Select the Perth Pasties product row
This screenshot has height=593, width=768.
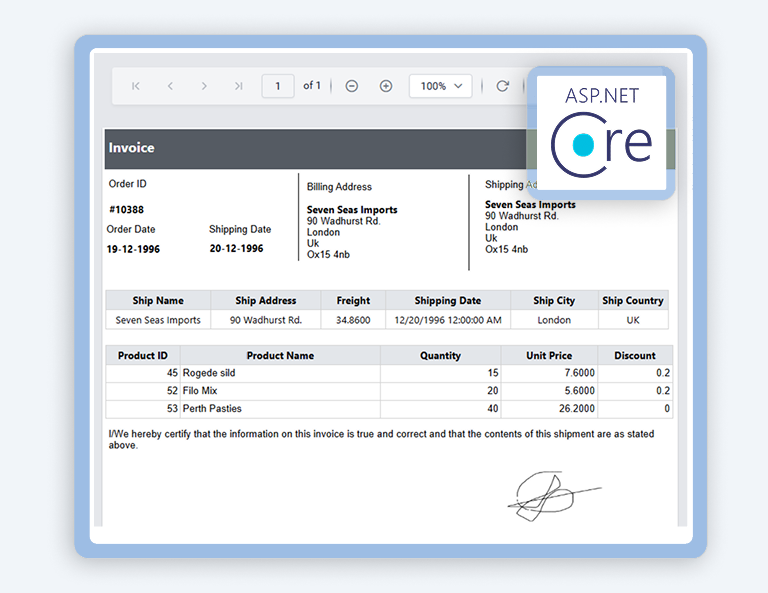(x=389, y=408)
